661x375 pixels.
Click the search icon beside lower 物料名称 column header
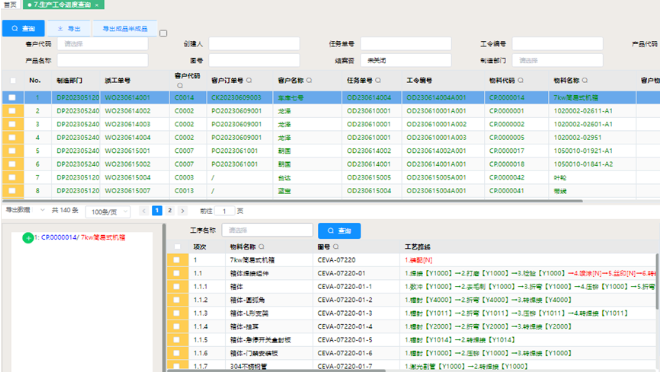click(261, 246)
